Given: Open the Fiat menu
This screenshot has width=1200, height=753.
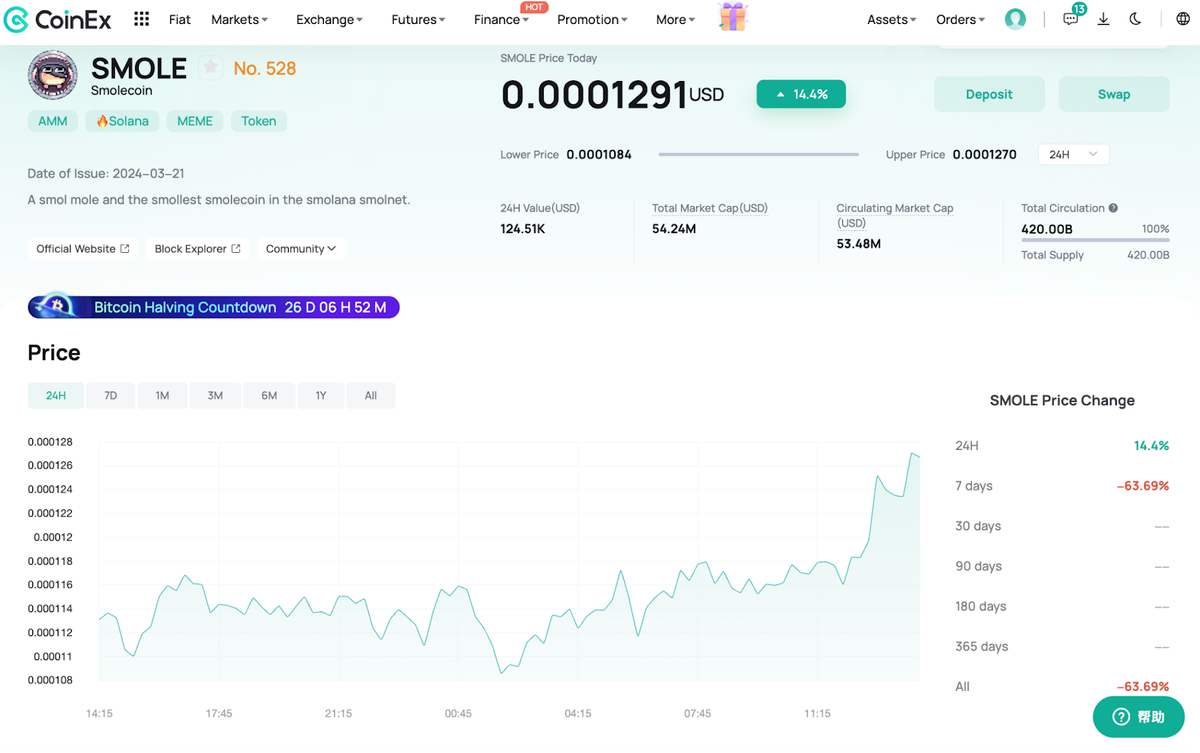Looking at the screenshot, I should click(x=180, y=19).
